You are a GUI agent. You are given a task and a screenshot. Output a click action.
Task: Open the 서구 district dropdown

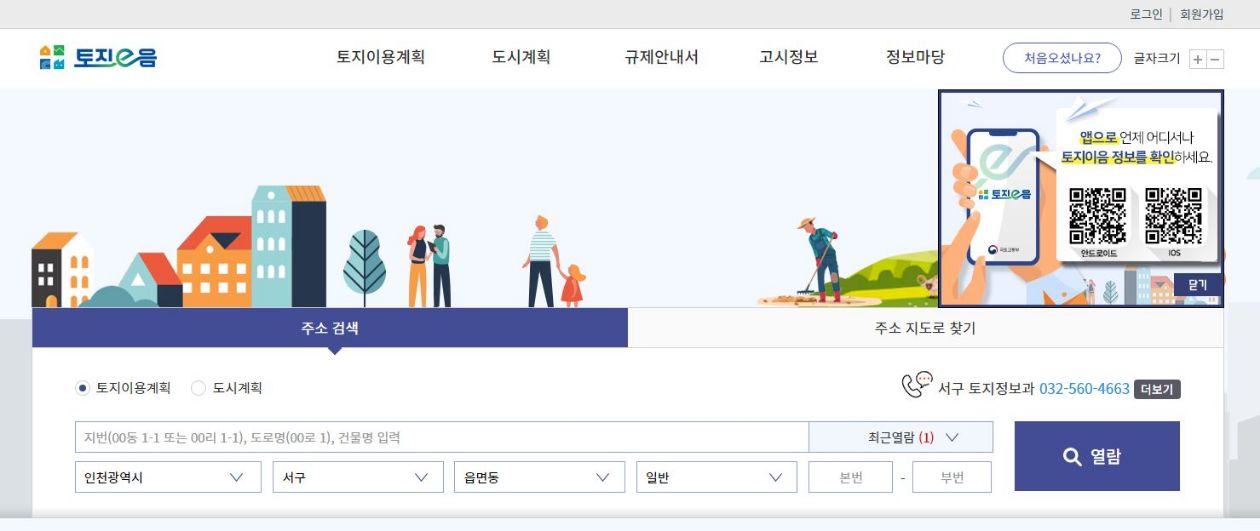pos(358,477)
